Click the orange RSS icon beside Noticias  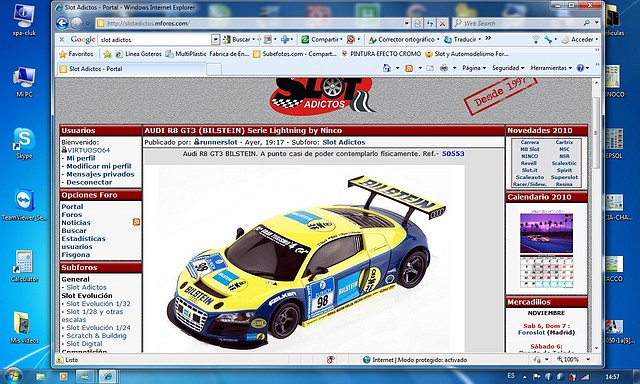[x=136, y=222]
